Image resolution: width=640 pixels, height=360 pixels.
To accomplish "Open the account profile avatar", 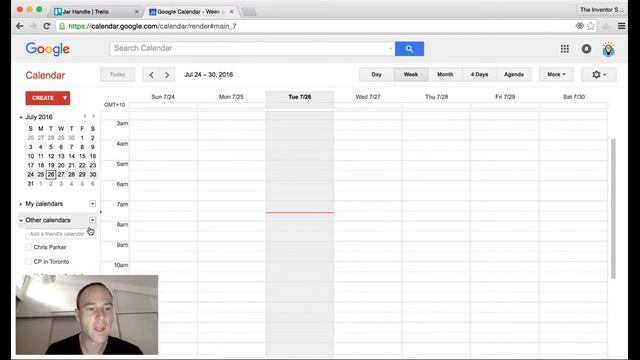I will (608, 49).
